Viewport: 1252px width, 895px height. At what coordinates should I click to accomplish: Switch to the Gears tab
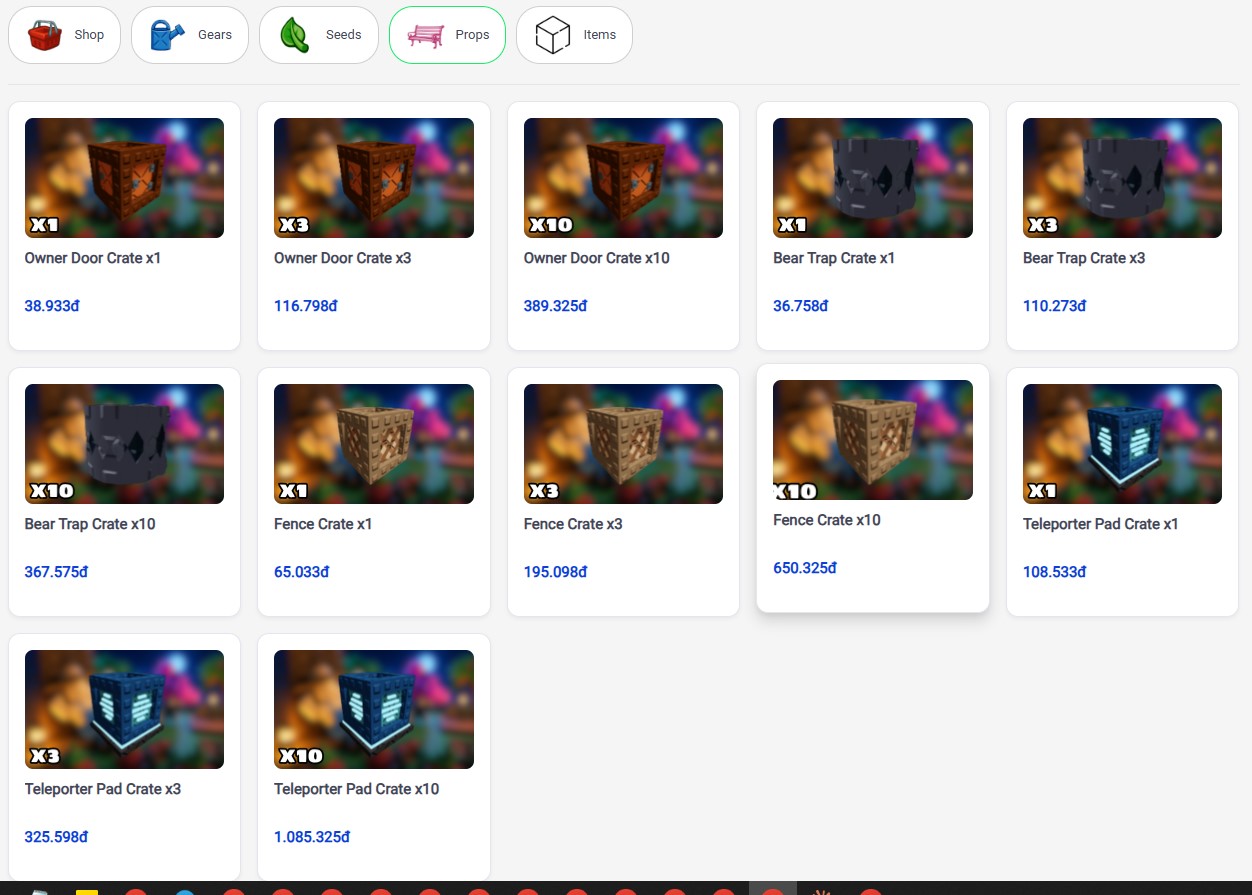pos(190,35)
